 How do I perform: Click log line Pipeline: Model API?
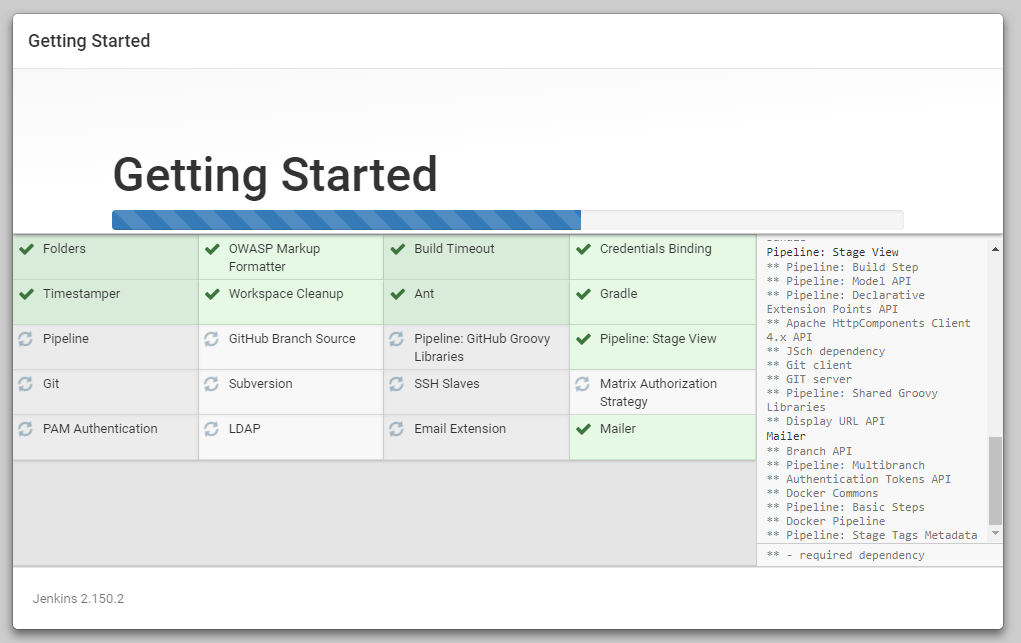pos(839,281)
